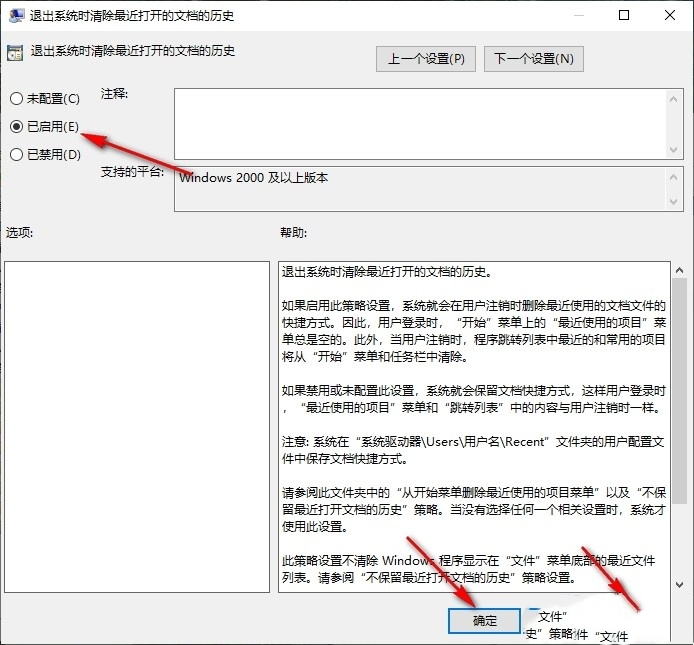Confirm with the 确定 button
The width and height of the screenshot is (694, 645).
click(x=484, y=621)
